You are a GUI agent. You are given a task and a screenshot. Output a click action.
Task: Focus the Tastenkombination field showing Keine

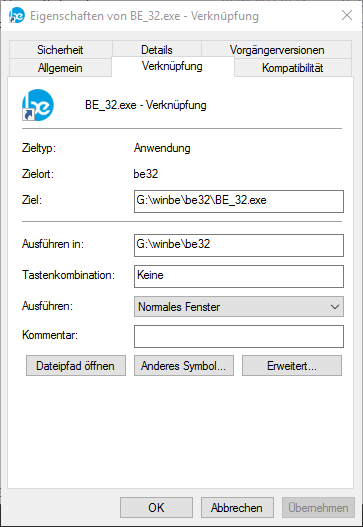[x=239, y=276]
